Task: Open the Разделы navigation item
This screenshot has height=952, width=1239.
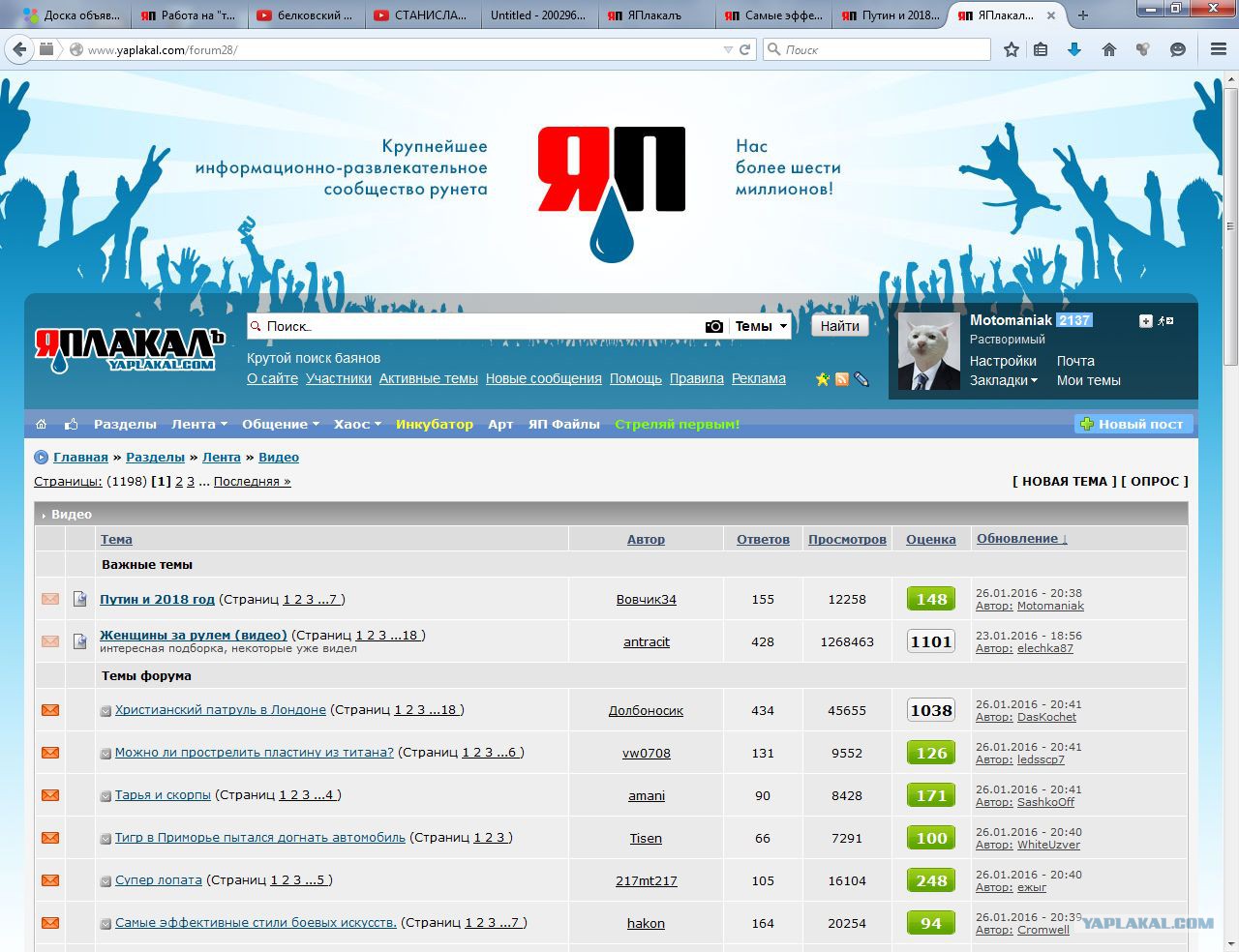Action: point(125,424)
